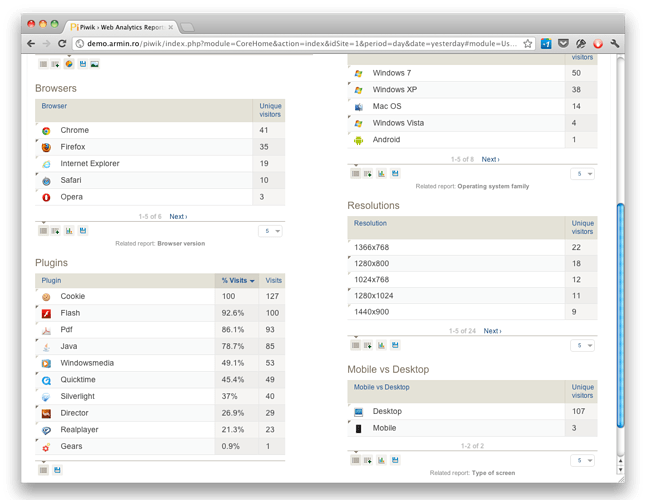Click the browser forward arrow
Image resolution: width=647 pixels, height=500 pixels.
coord(46,43)
